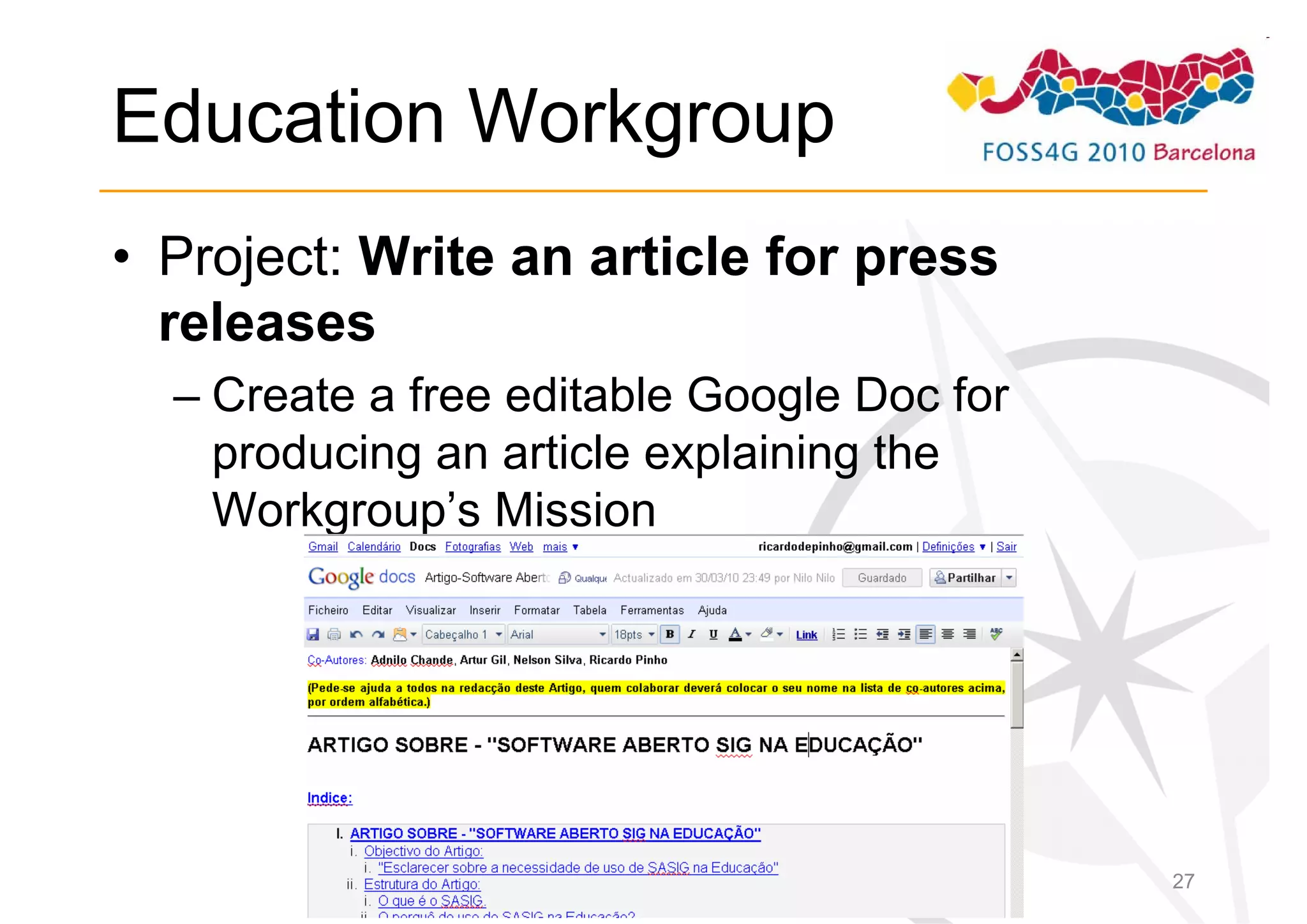Click the Sair sign-out link
This screenshot has width=1307, height=924.
pos(1006,547)
